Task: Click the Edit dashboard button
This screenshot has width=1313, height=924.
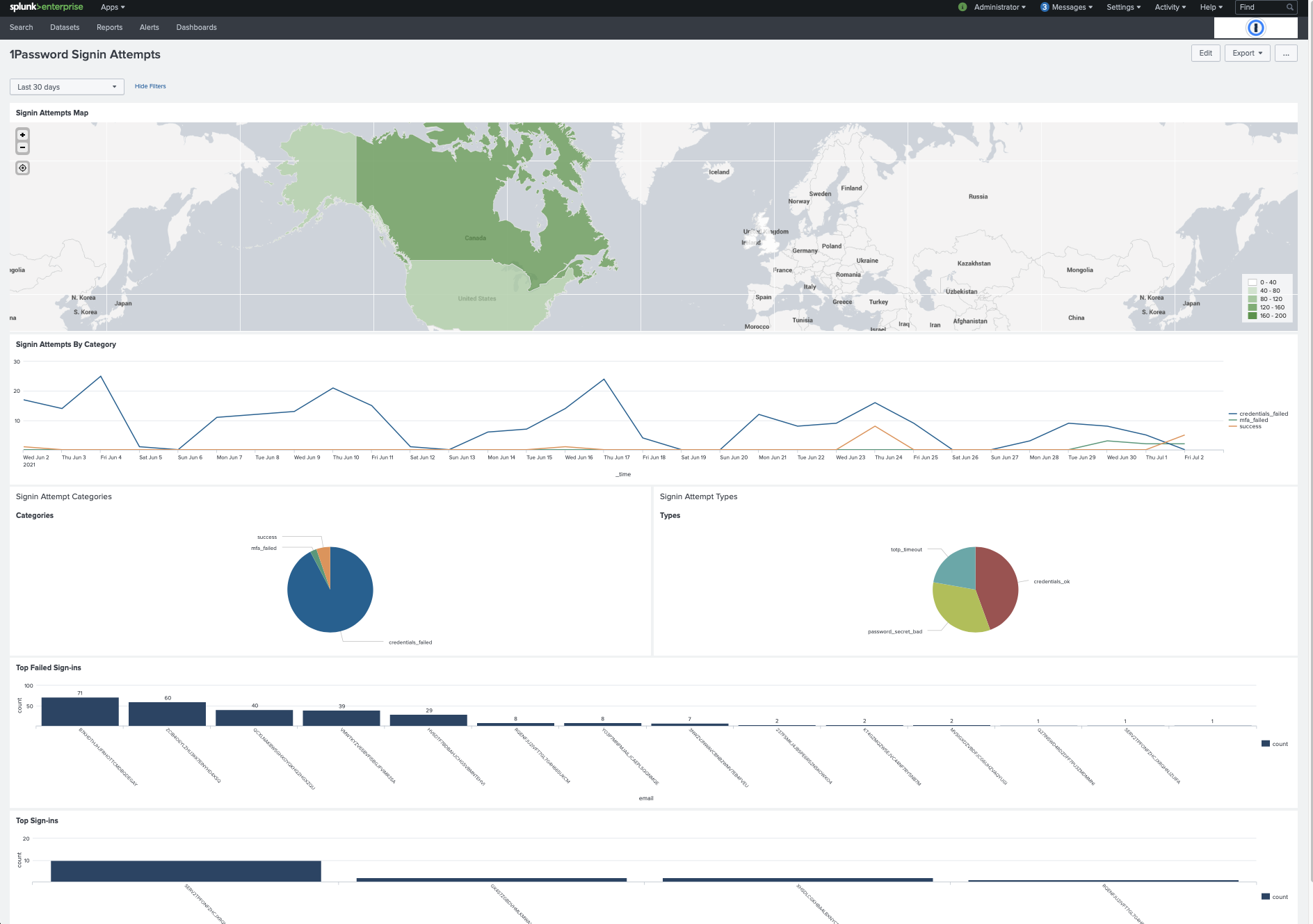Action: tap(1205, 54)
